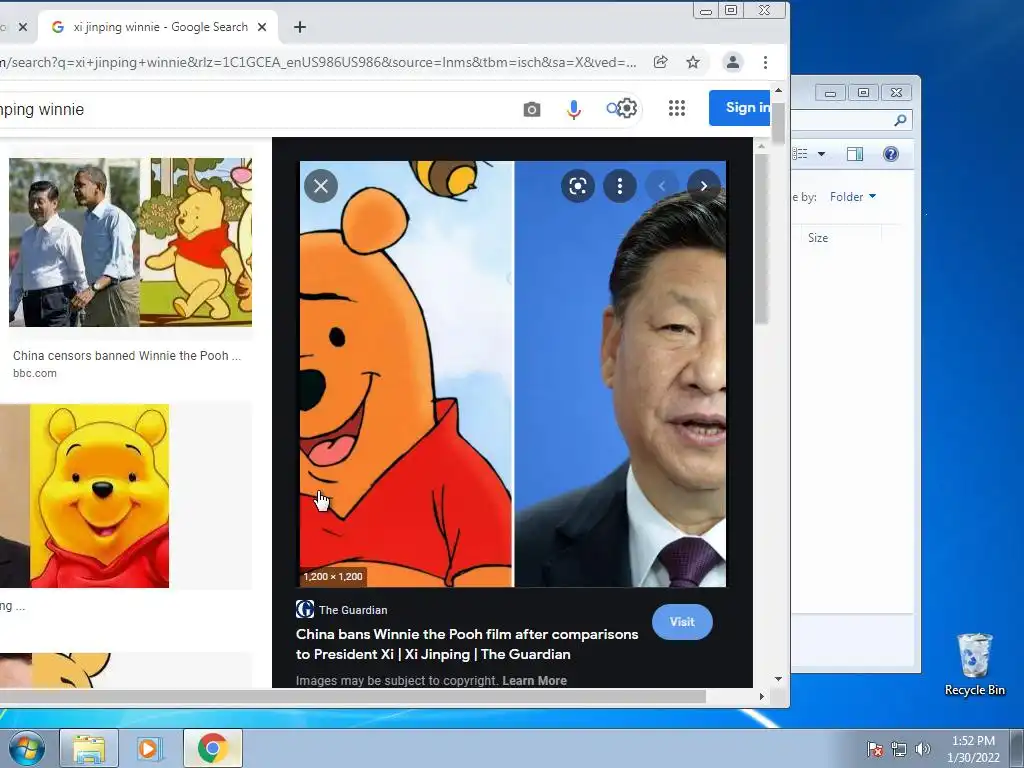Open Windows Explorer from the taskbar
1024x768 pixels.
pos(89,748)
